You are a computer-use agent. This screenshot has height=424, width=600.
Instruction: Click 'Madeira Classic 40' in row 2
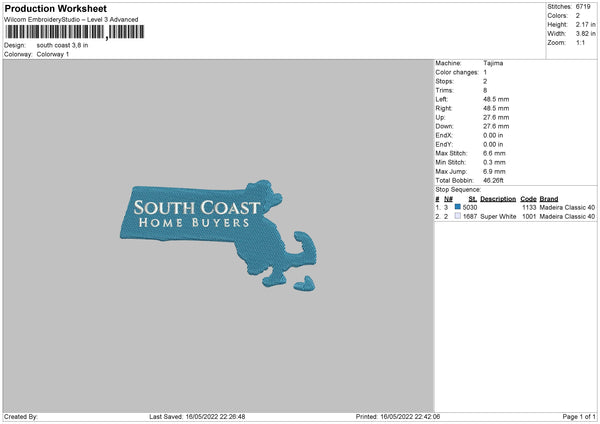[x=567, y=217]
